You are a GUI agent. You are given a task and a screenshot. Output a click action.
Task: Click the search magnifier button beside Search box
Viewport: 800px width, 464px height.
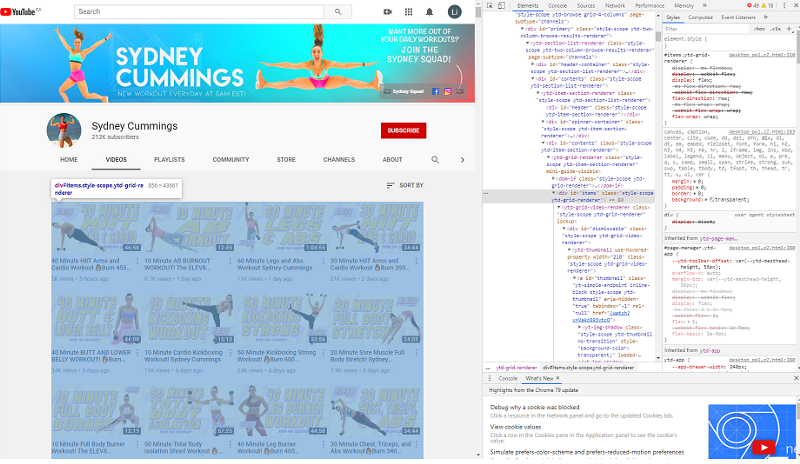tap(338, 12)
